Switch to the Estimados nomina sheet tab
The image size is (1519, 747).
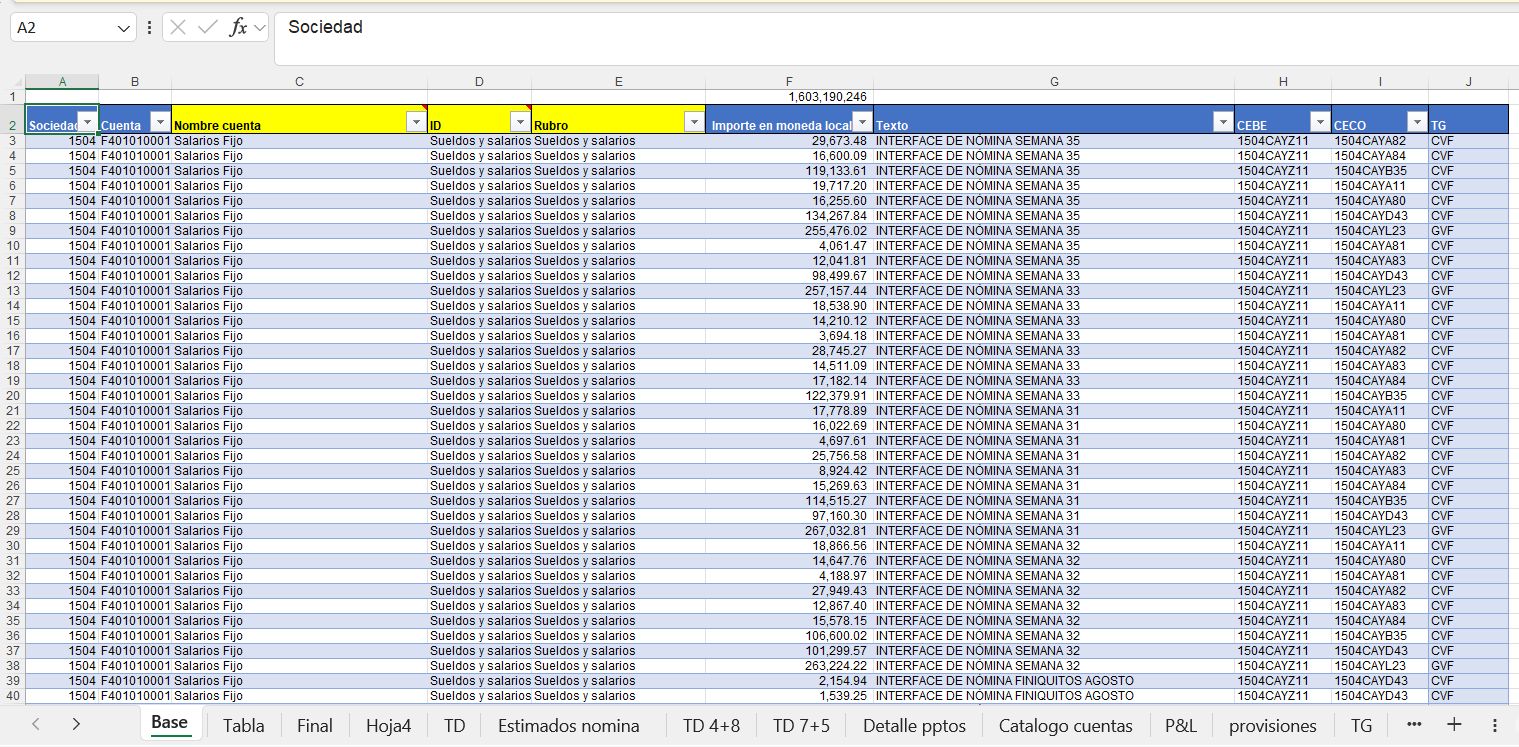568,726
